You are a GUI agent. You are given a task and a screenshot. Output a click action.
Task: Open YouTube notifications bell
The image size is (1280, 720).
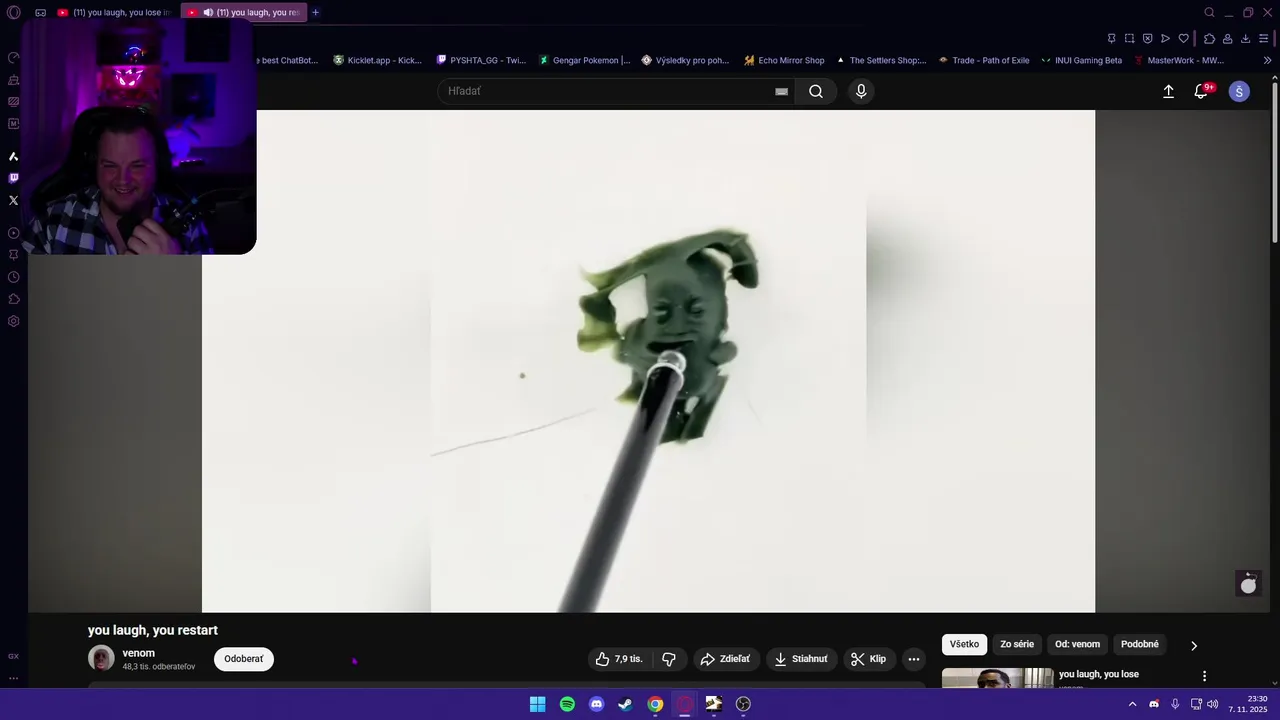pos(1203,91)
